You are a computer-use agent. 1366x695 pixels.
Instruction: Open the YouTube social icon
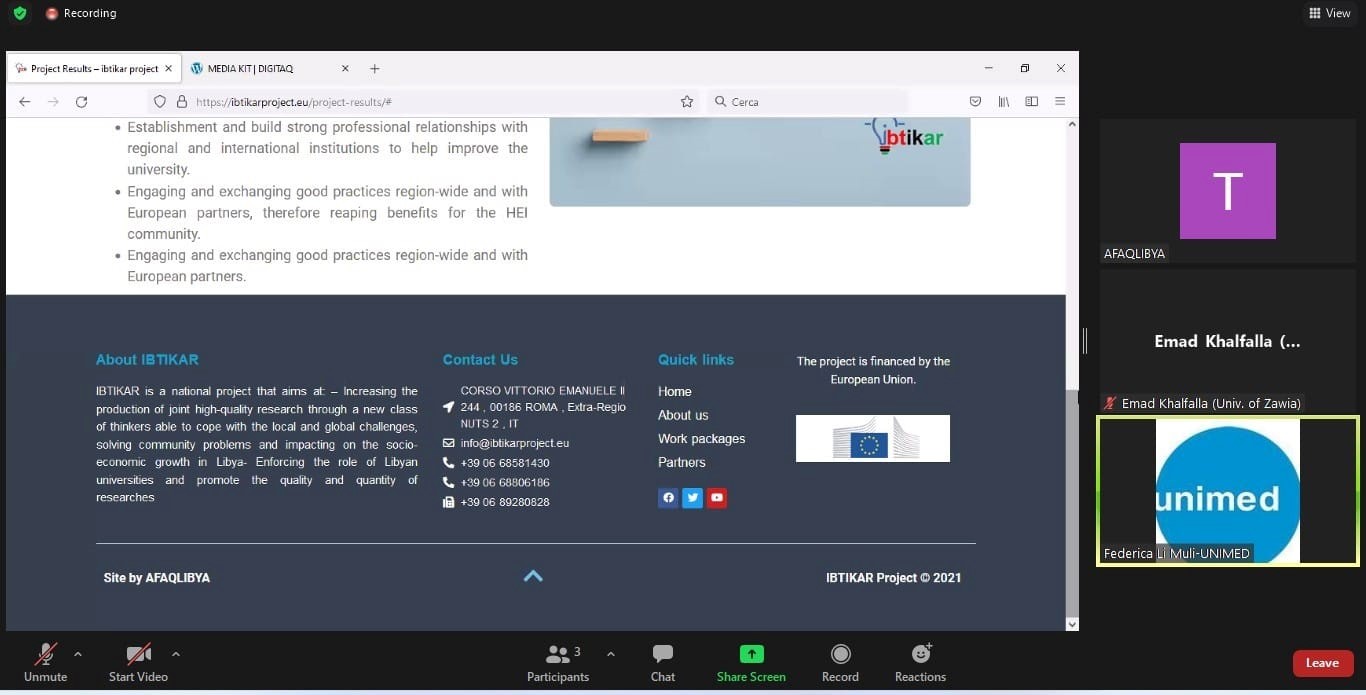[x=716, y=498]
